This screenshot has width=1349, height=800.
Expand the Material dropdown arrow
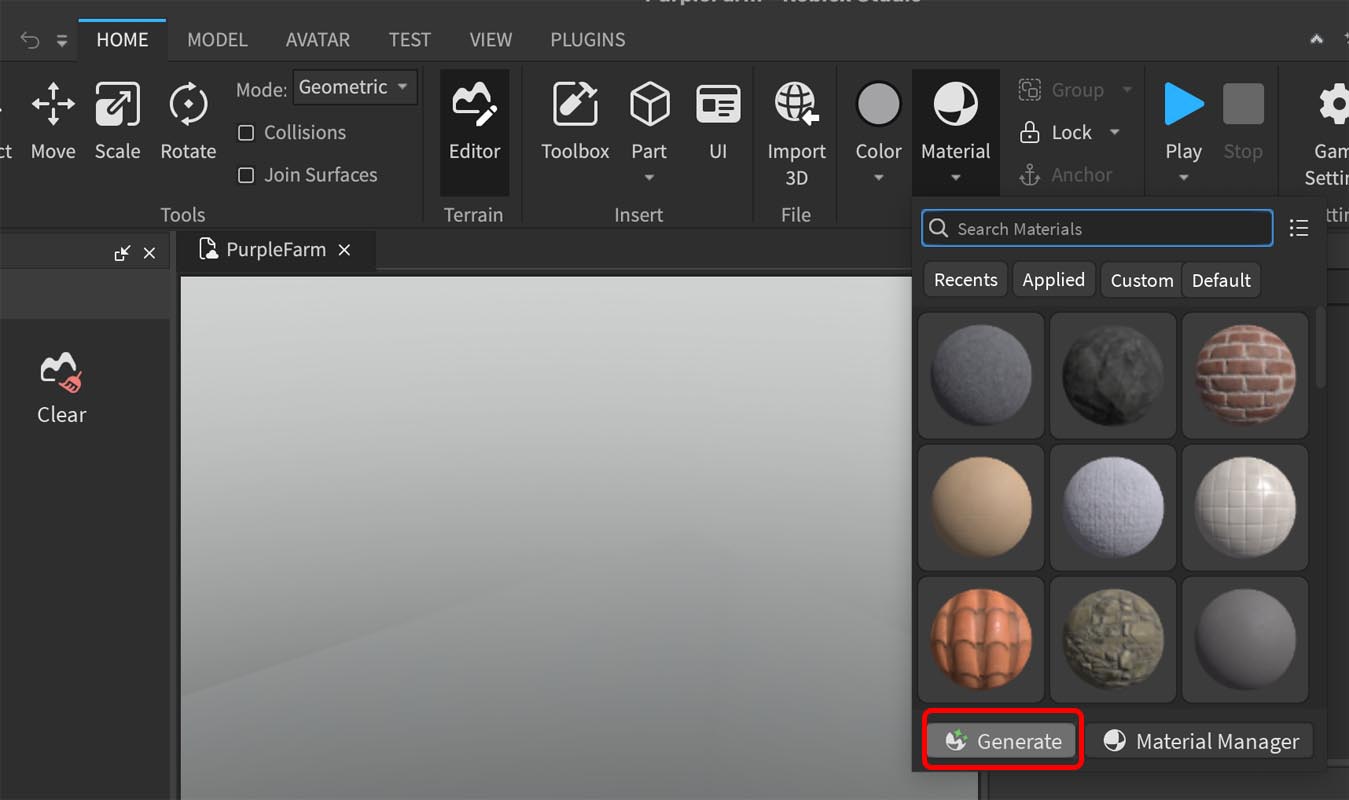point(955,178)
